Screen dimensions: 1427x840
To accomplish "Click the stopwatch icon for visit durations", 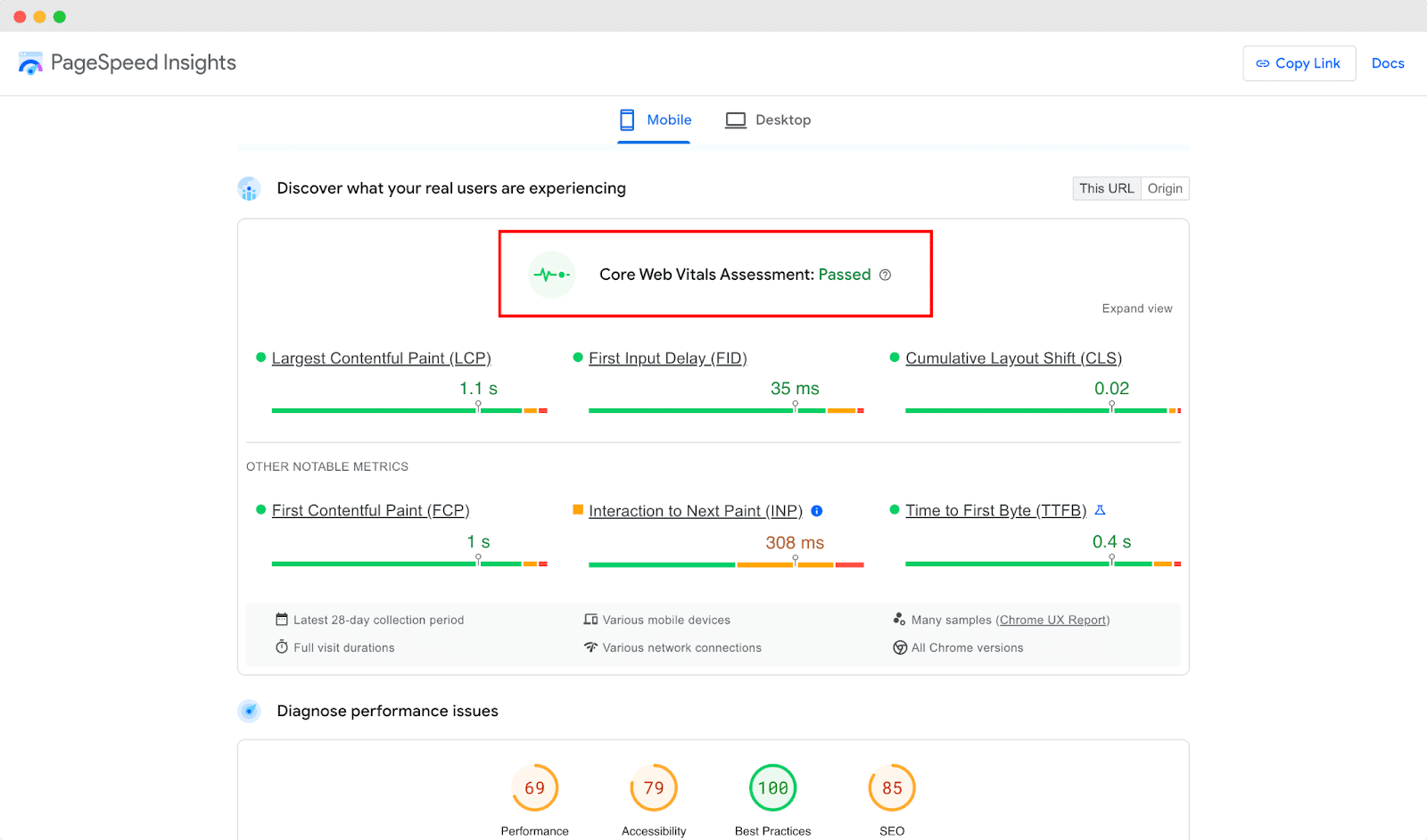I will (x=280, y=647).
